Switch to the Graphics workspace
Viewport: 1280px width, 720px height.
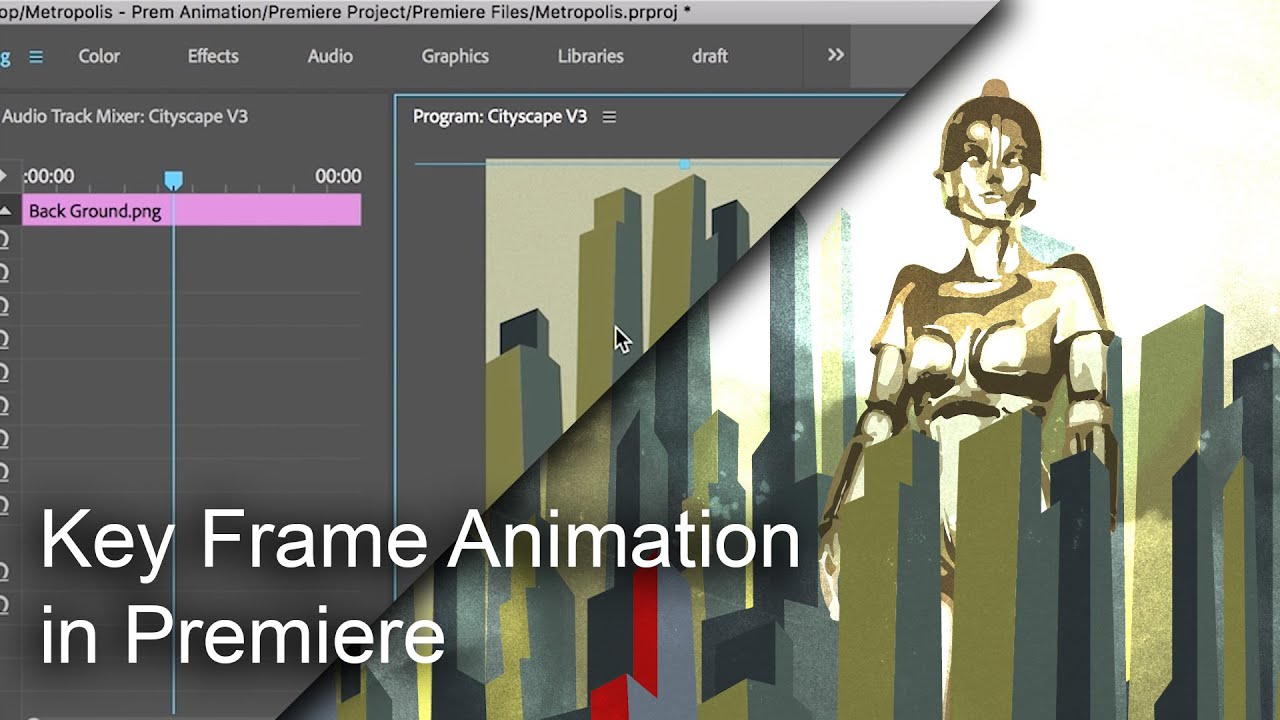click(455, 56)
